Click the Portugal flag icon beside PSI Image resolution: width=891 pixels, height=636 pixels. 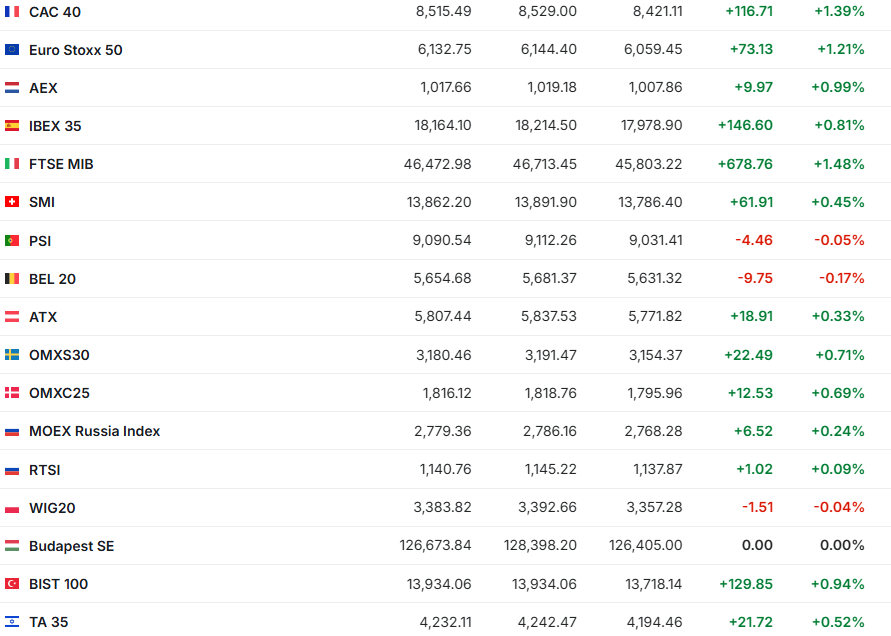tap(12, 241)
